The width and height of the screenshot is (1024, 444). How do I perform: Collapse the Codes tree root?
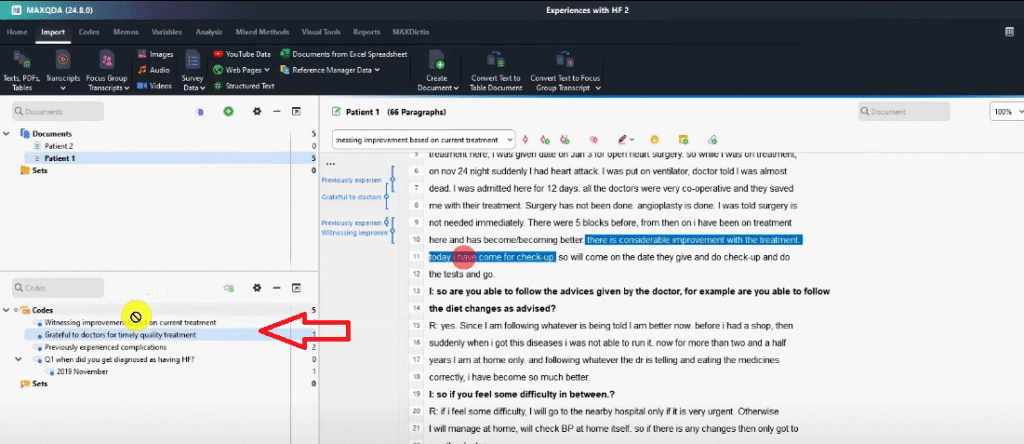(x=7, y=310)
